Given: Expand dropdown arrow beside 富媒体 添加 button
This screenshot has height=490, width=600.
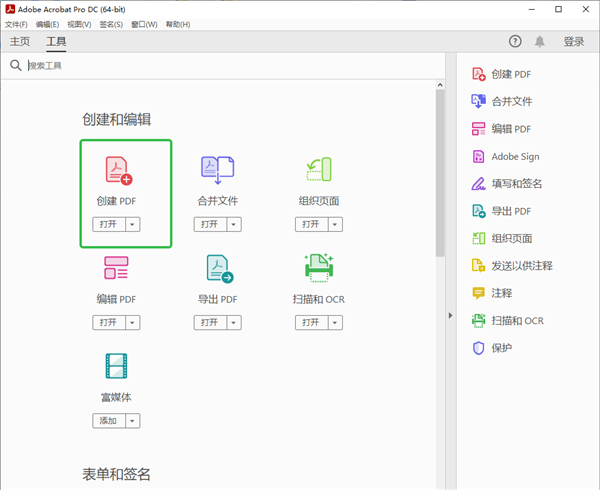Looking at the screenshot, I should point(132,421).
